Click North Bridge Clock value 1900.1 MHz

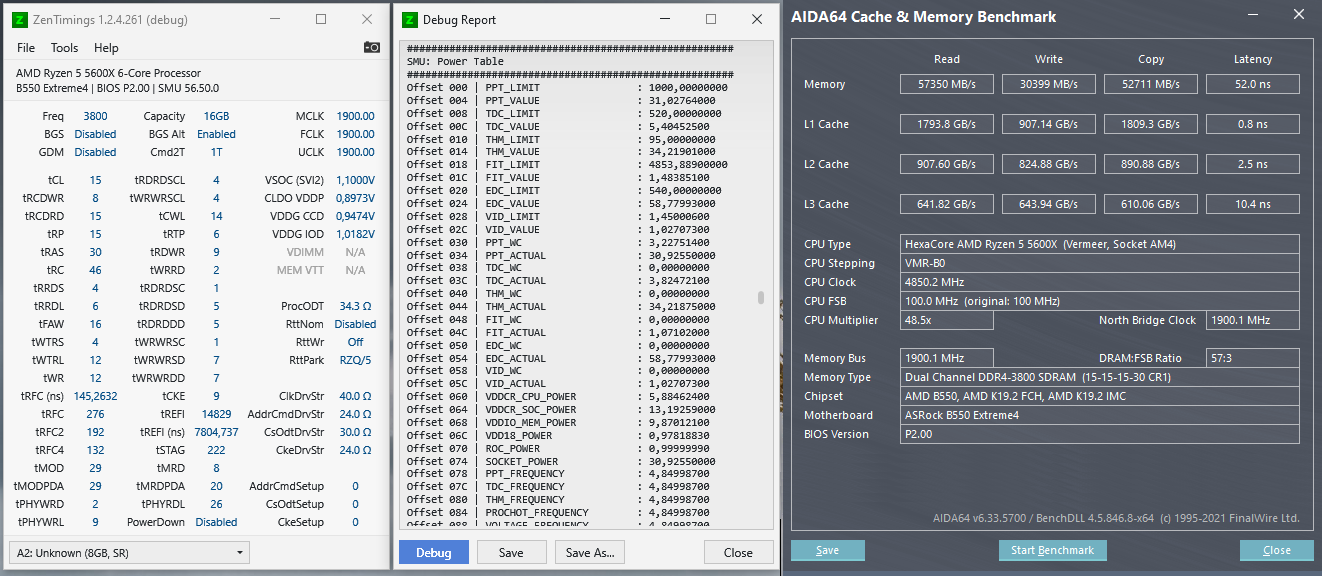(1252, 320)
